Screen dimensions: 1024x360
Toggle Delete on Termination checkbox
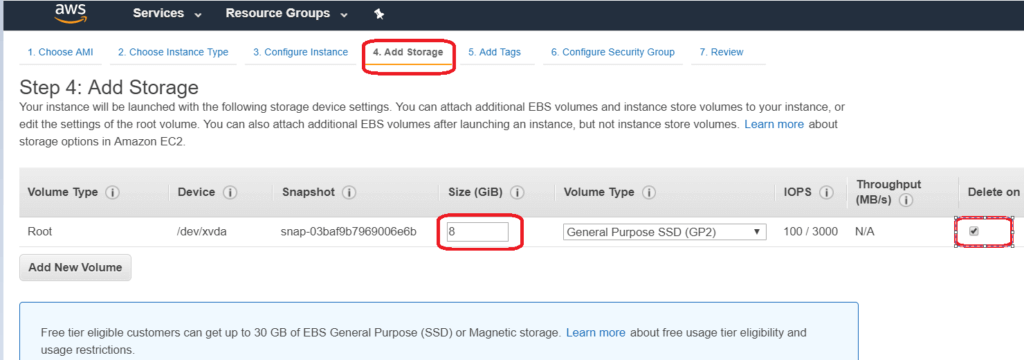tap(974, 231)
